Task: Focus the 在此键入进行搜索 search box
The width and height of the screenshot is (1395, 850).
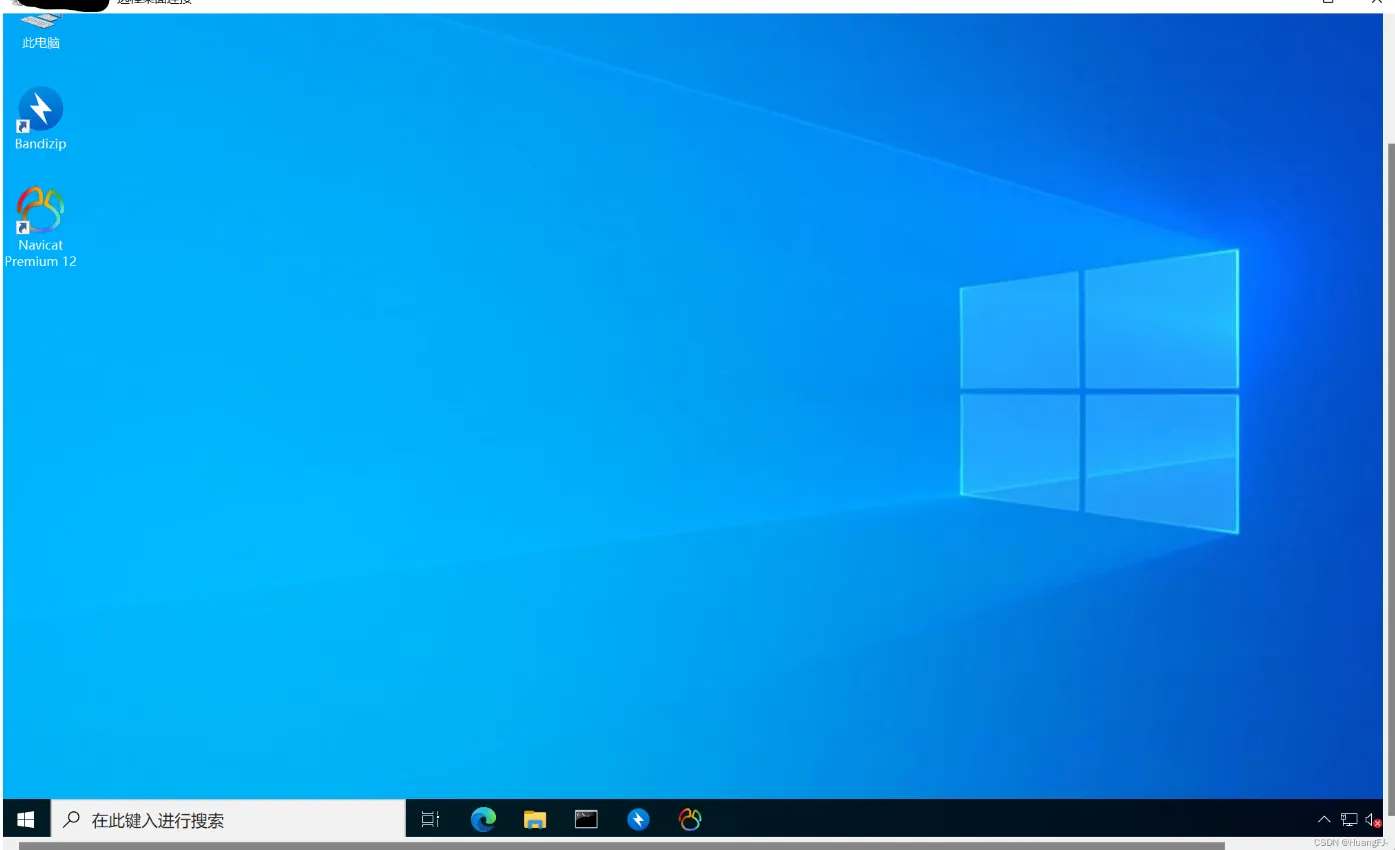Action: click(228, 820)
